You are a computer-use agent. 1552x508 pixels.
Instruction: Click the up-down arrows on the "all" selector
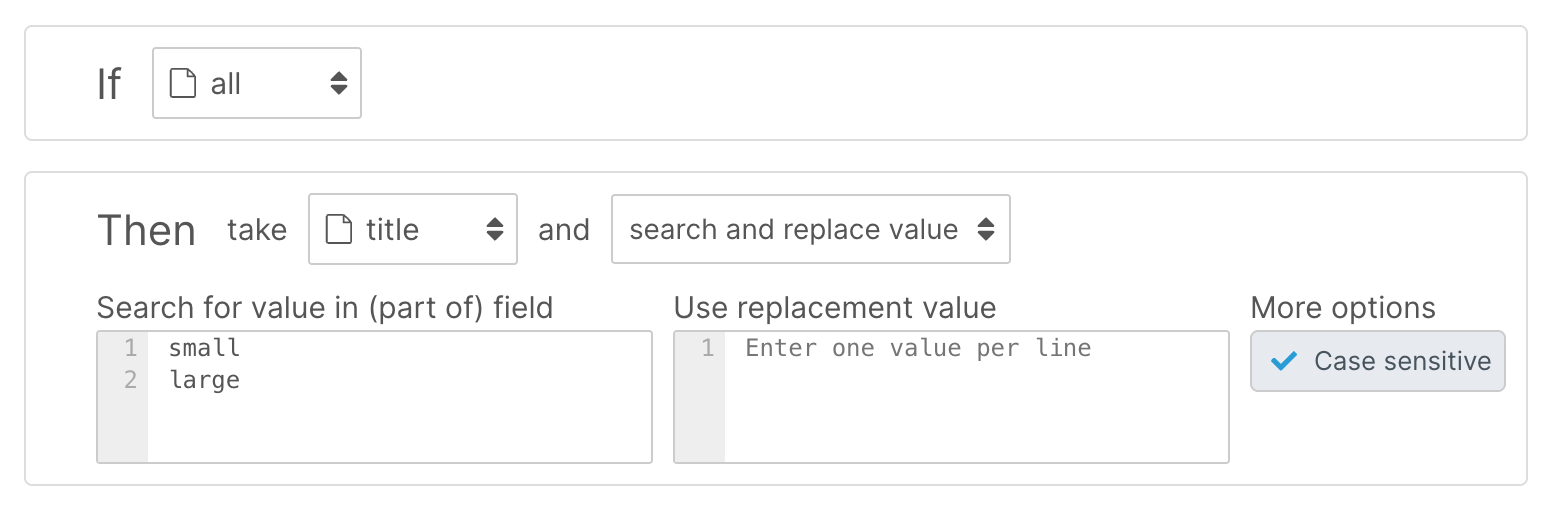[339, 84]
